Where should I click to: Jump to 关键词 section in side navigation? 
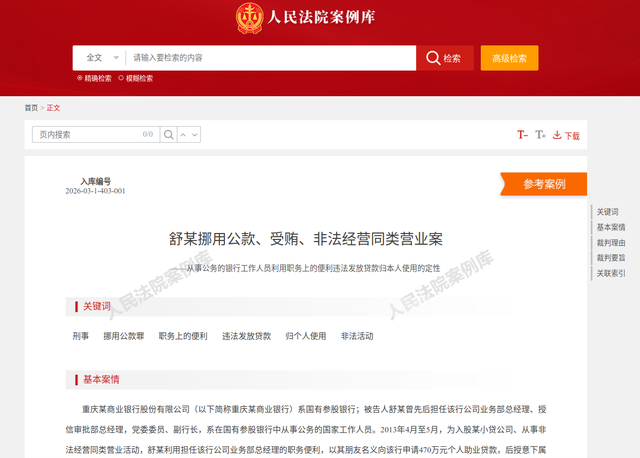click(607, 212)
